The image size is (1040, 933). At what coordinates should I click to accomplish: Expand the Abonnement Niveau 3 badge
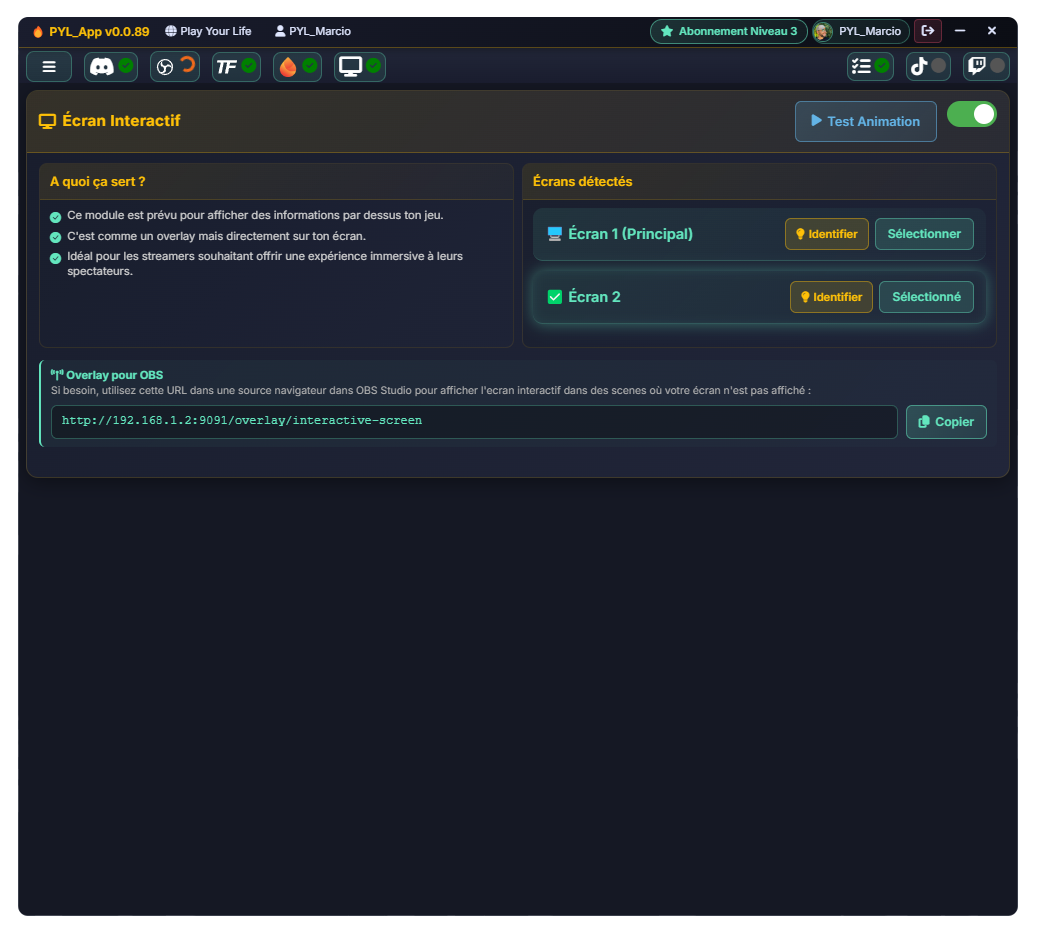pyautogui.click(x=728, y=31)
